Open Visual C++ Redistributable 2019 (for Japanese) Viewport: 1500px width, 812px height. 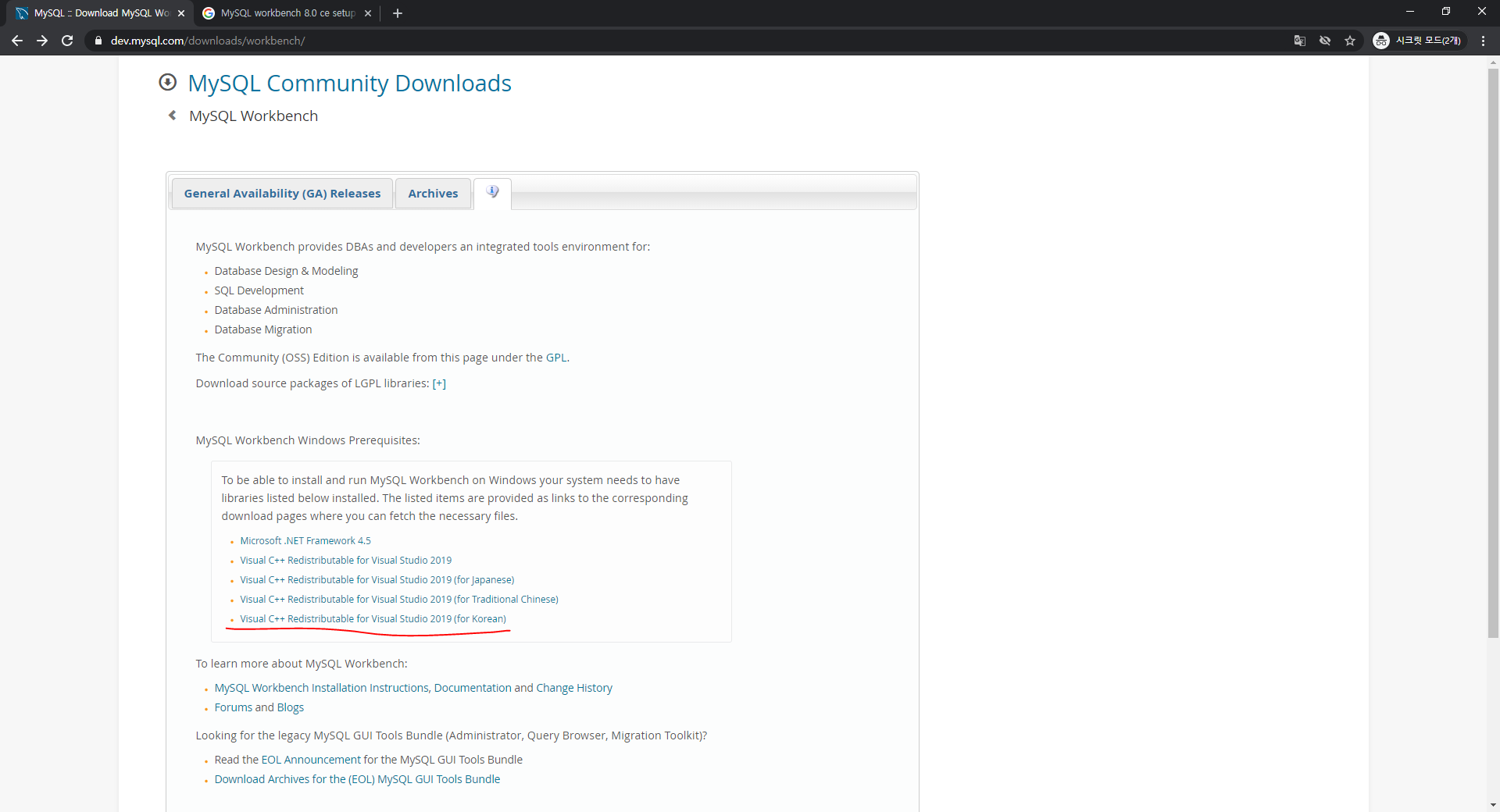tap(377, 580)
